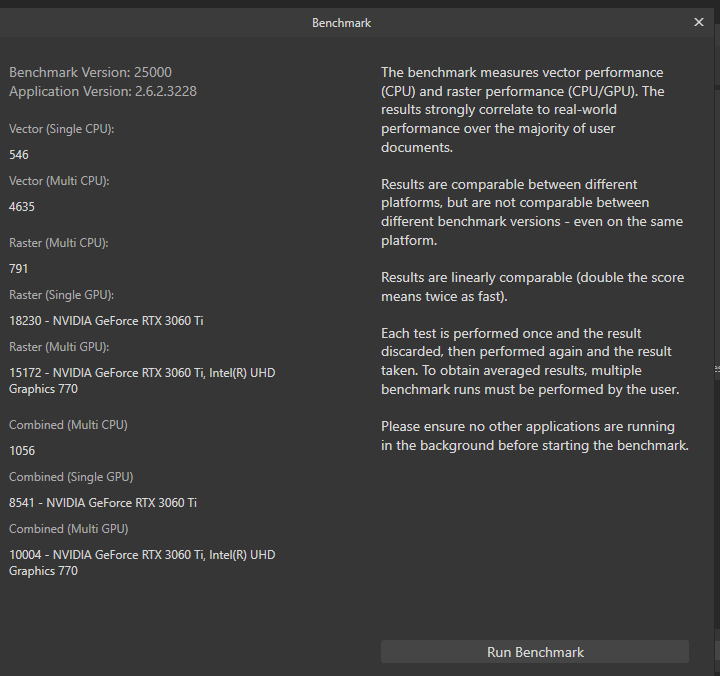Screen dimensions: 720x676
Task: Click the Raster (Multi CPU) label
Action: point(59,243)
